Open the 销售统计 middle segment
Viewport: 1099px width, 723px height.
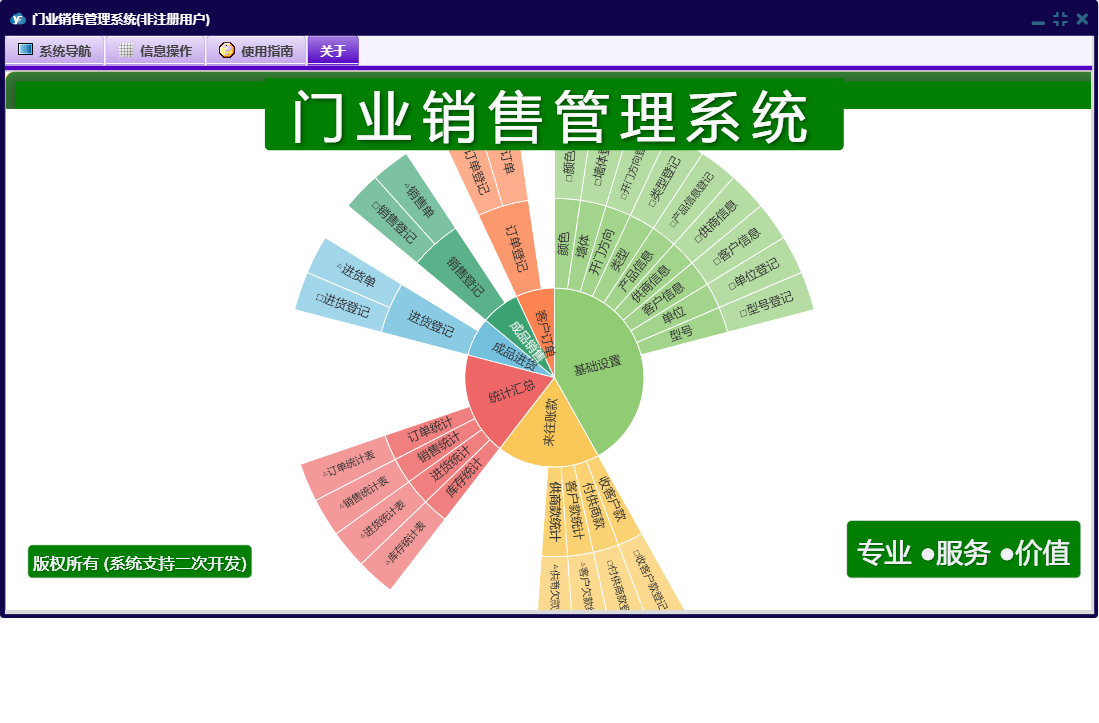[439, 446]
